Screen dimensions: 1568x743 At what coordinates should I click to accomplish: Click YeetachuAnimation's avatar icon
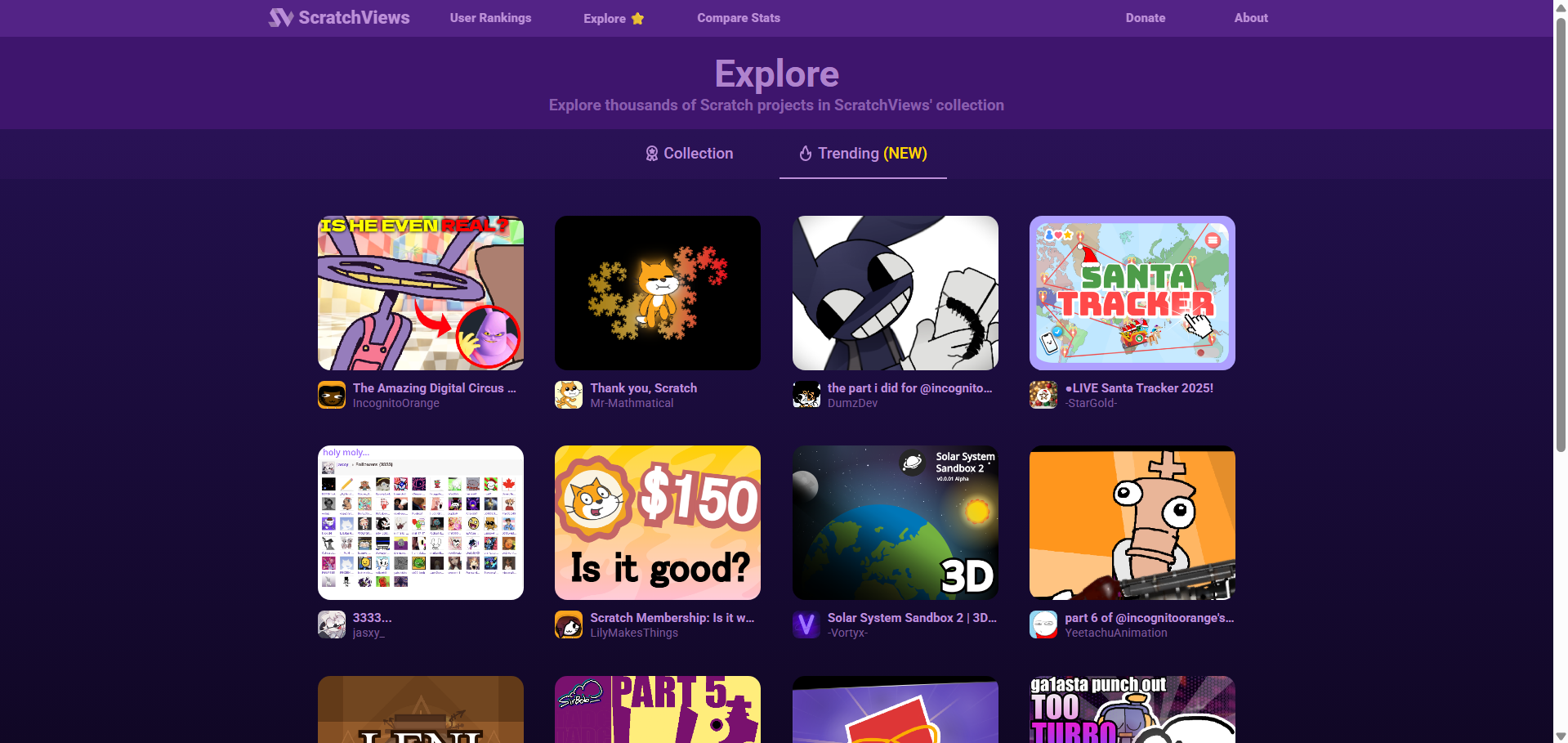coord(1043,624)
